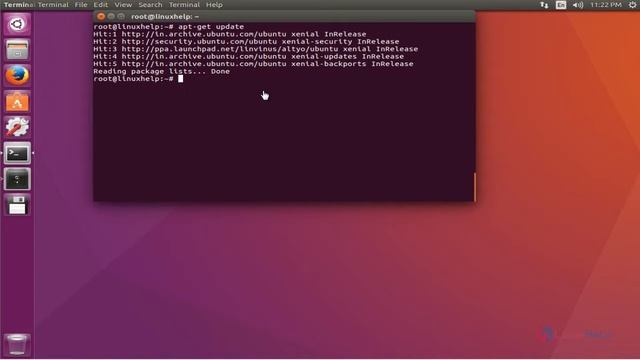Open the Ubuntu Dash search launcher
The image size is (640, 360).
[17, 24]
